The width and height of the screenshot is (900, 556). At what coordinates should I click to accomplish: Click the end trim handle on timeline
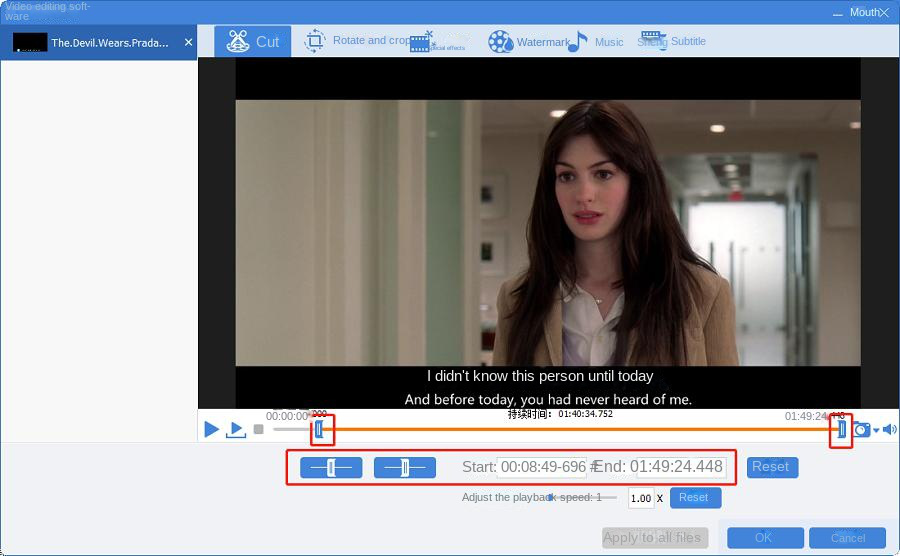(841, 429)
